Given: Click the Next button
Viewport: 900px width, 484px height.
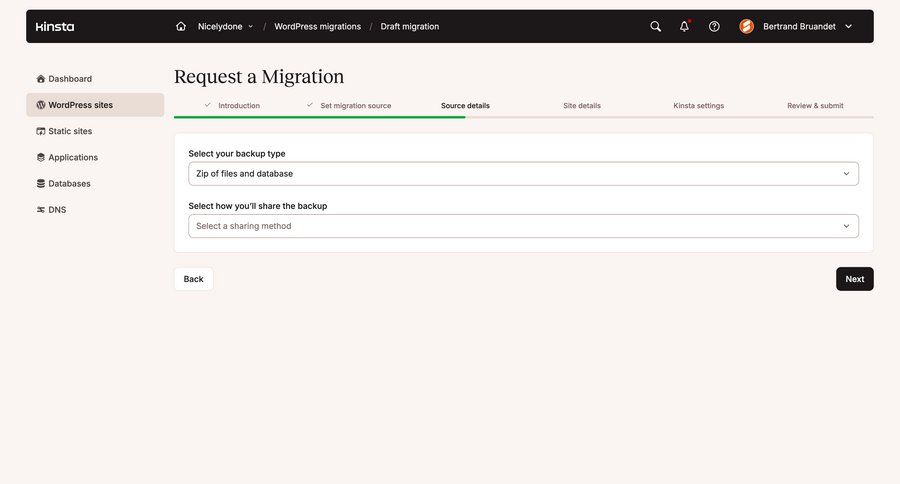Looking at the screenshot, I should coord(855,279).
